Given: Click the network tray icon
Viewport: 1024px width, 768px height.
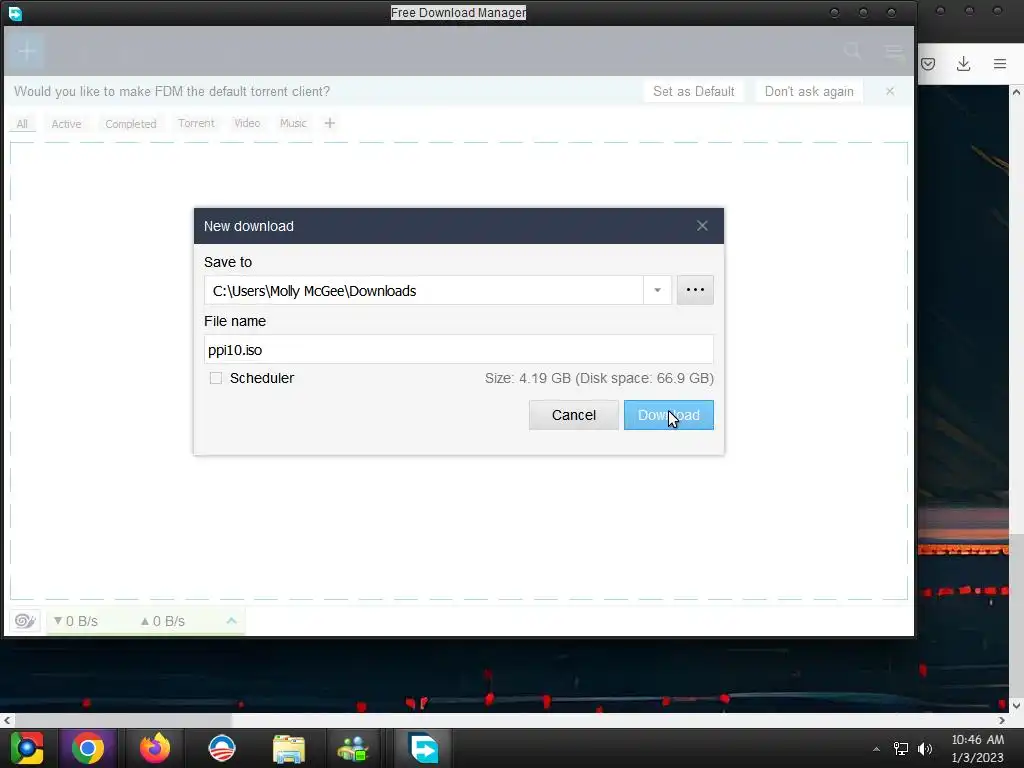Looking at the screenshot, I should pos(901,749).
